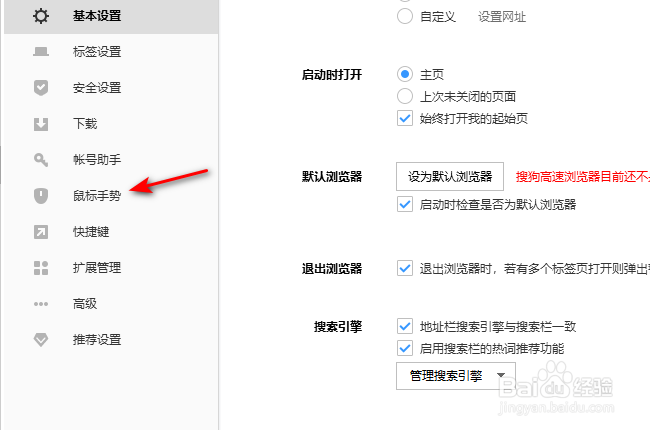Image resolution: width=650 pixels, height=430 pixels.
Task: Click the shield checkmark icon for 安全设置
Action: tap(41, 87)
